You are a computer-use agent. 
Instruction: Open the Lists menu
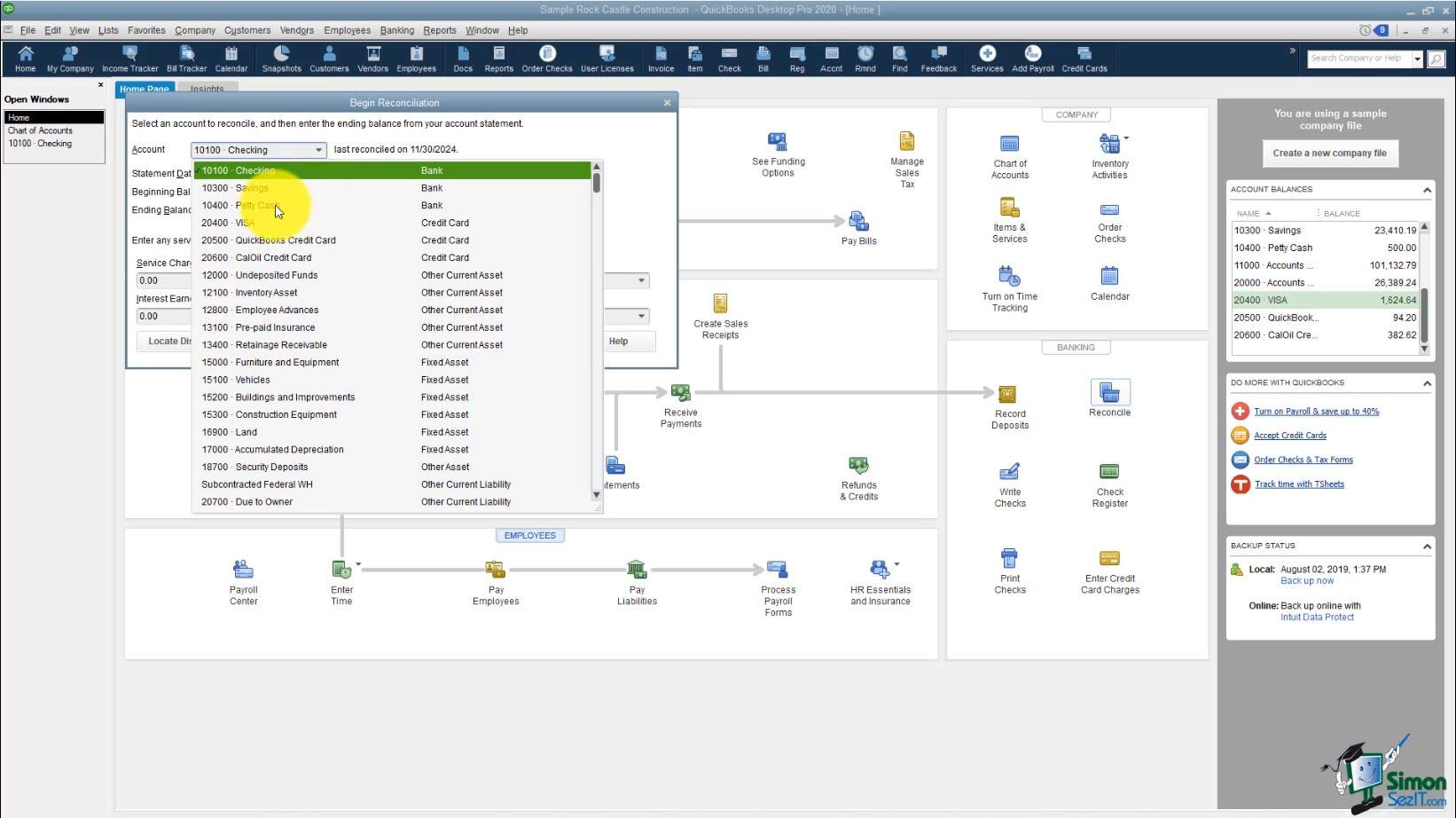pos(108,30)
